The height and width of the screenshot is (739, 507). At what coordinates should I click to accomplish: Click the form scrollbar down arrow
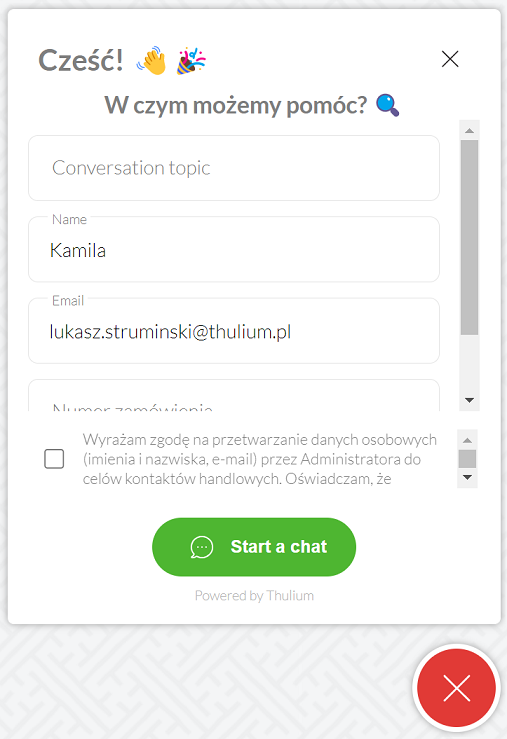[469, 400]
